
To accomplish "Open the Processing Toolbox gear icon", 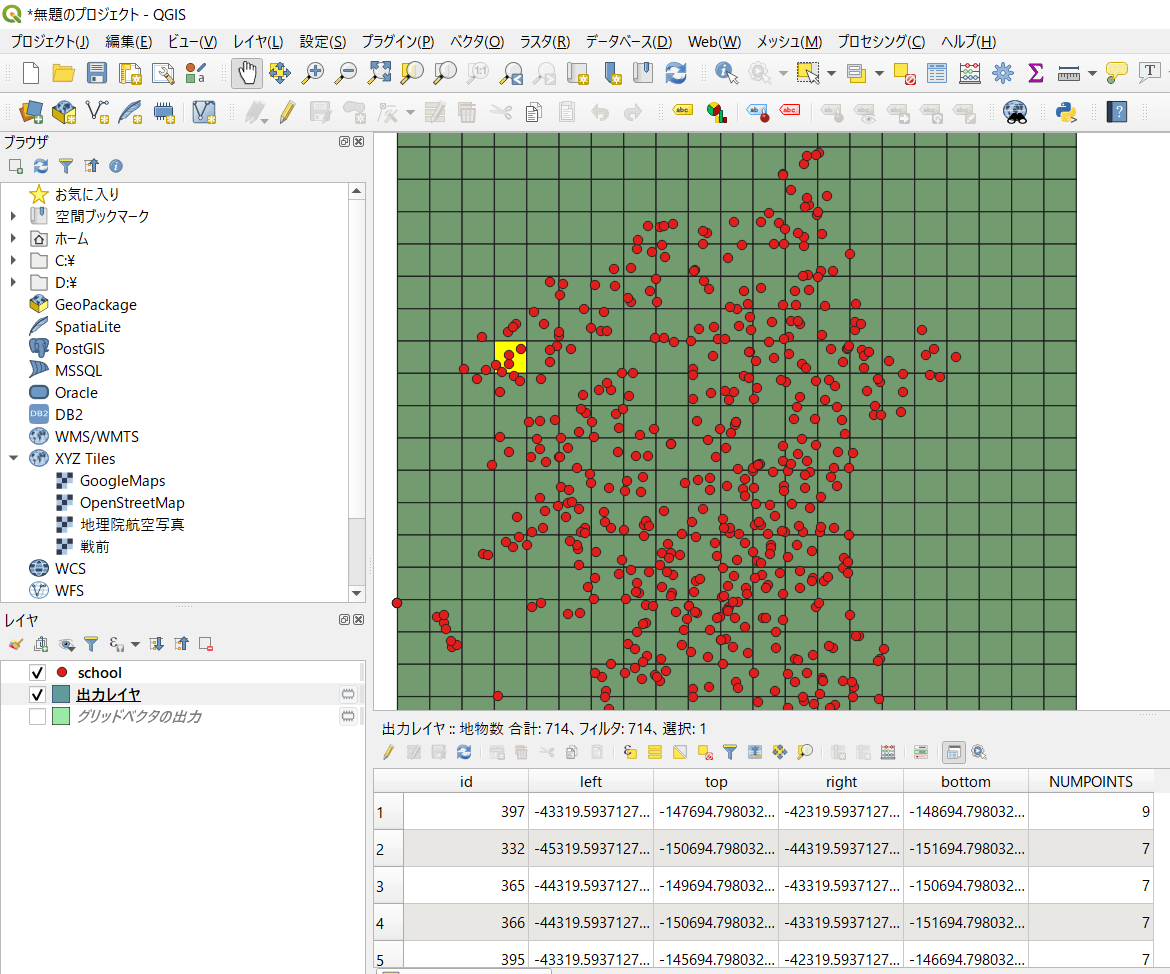I will click(x=1003, y=73).
